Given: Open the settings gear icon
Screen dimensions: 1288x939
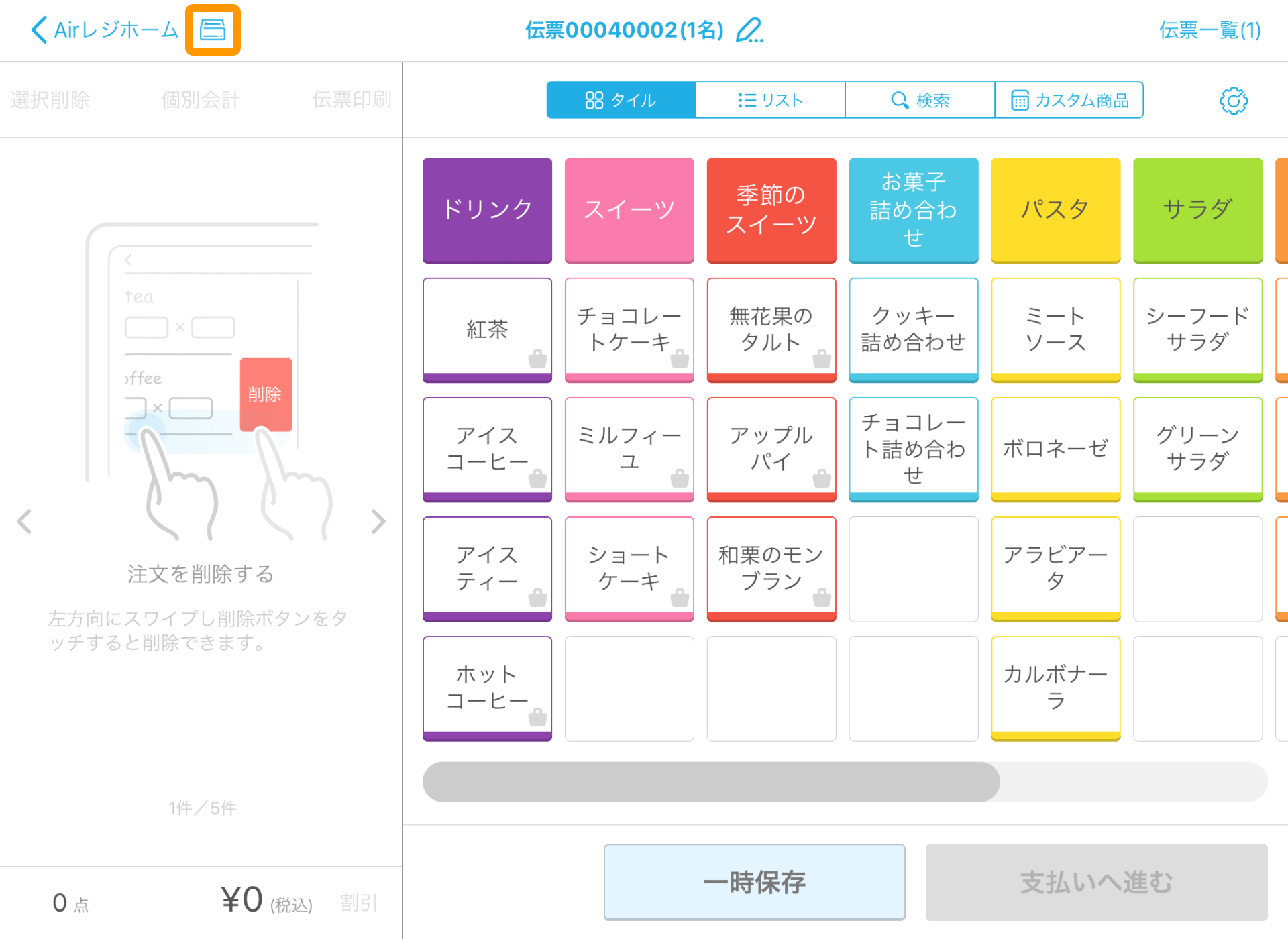Looking at the screenshot, I should (x=1233, y=101).
